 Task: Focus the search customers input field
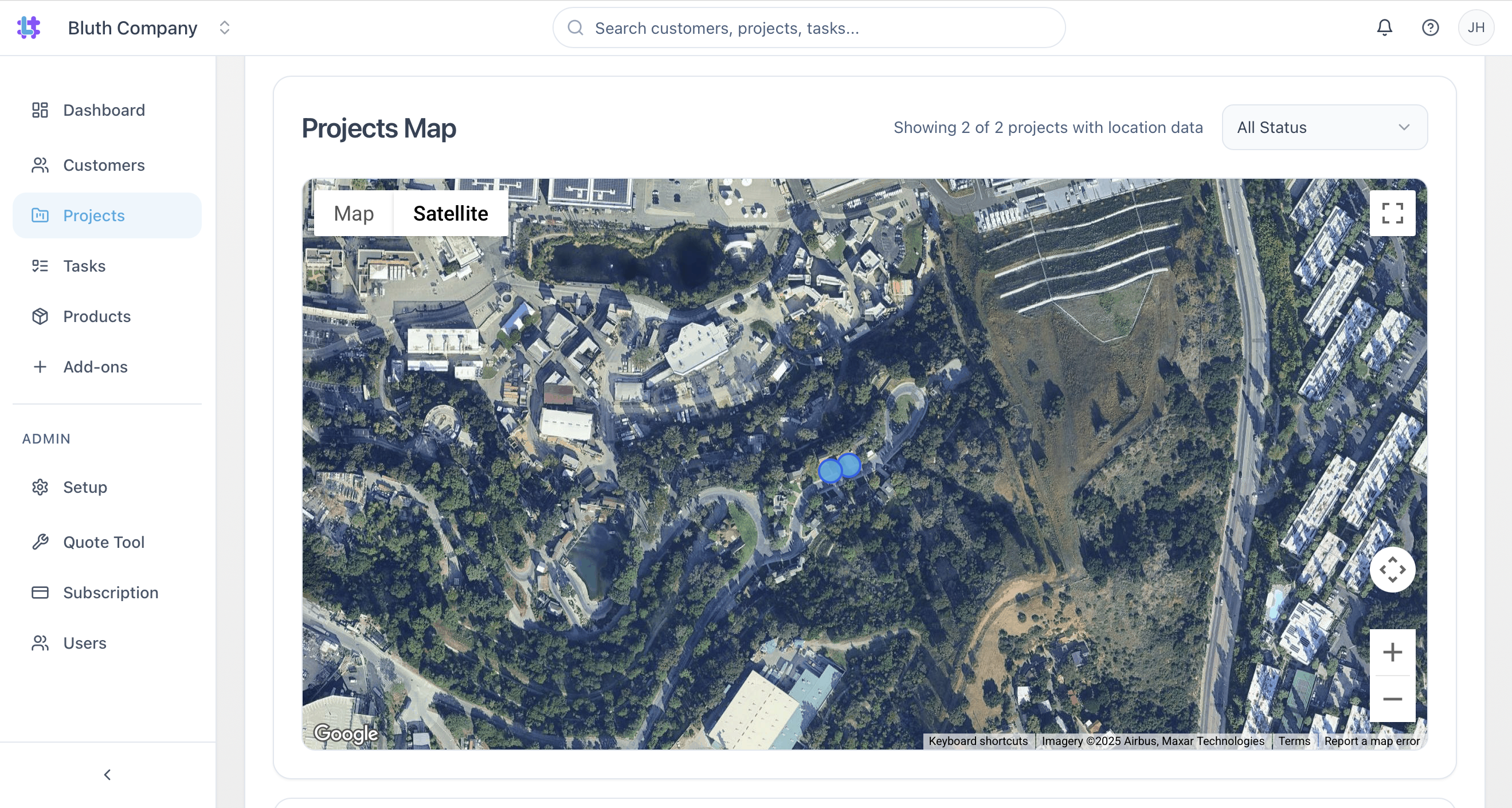click(x=809, y=28)
